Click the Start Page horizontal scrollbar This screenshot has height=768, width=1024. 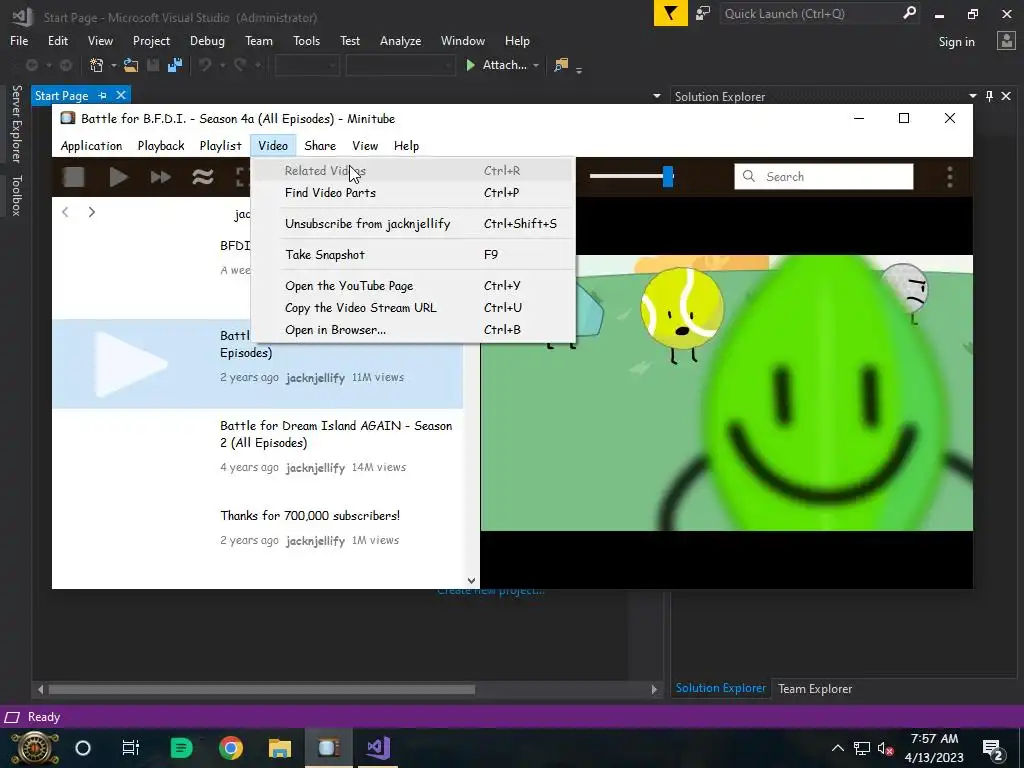261,689
